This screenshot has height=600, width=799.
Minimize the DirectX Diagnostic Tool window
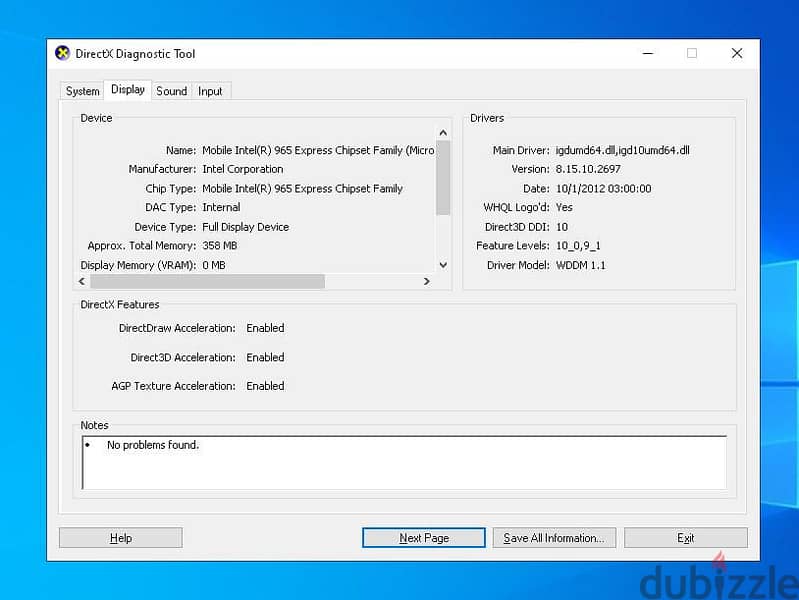pyautogui.click(x=648, y=53)
